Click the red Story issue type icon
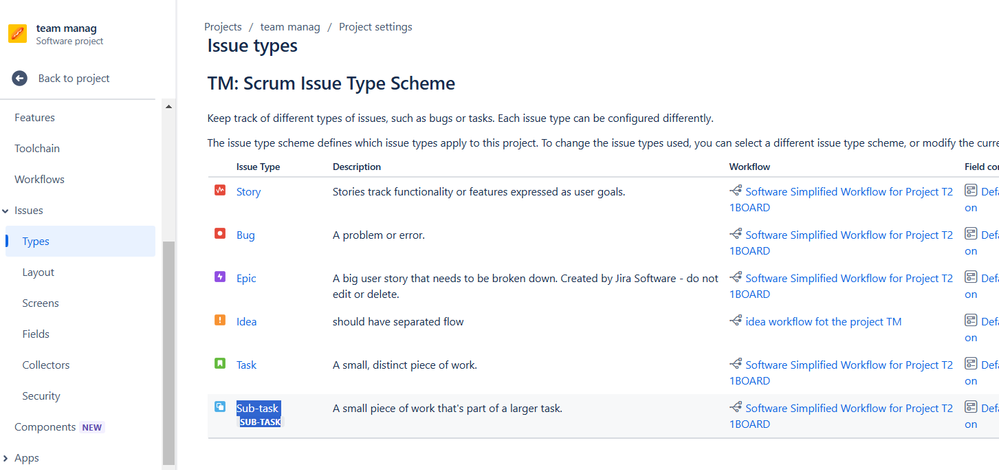This screenshot has width=999, height=470. pos(220,190)
